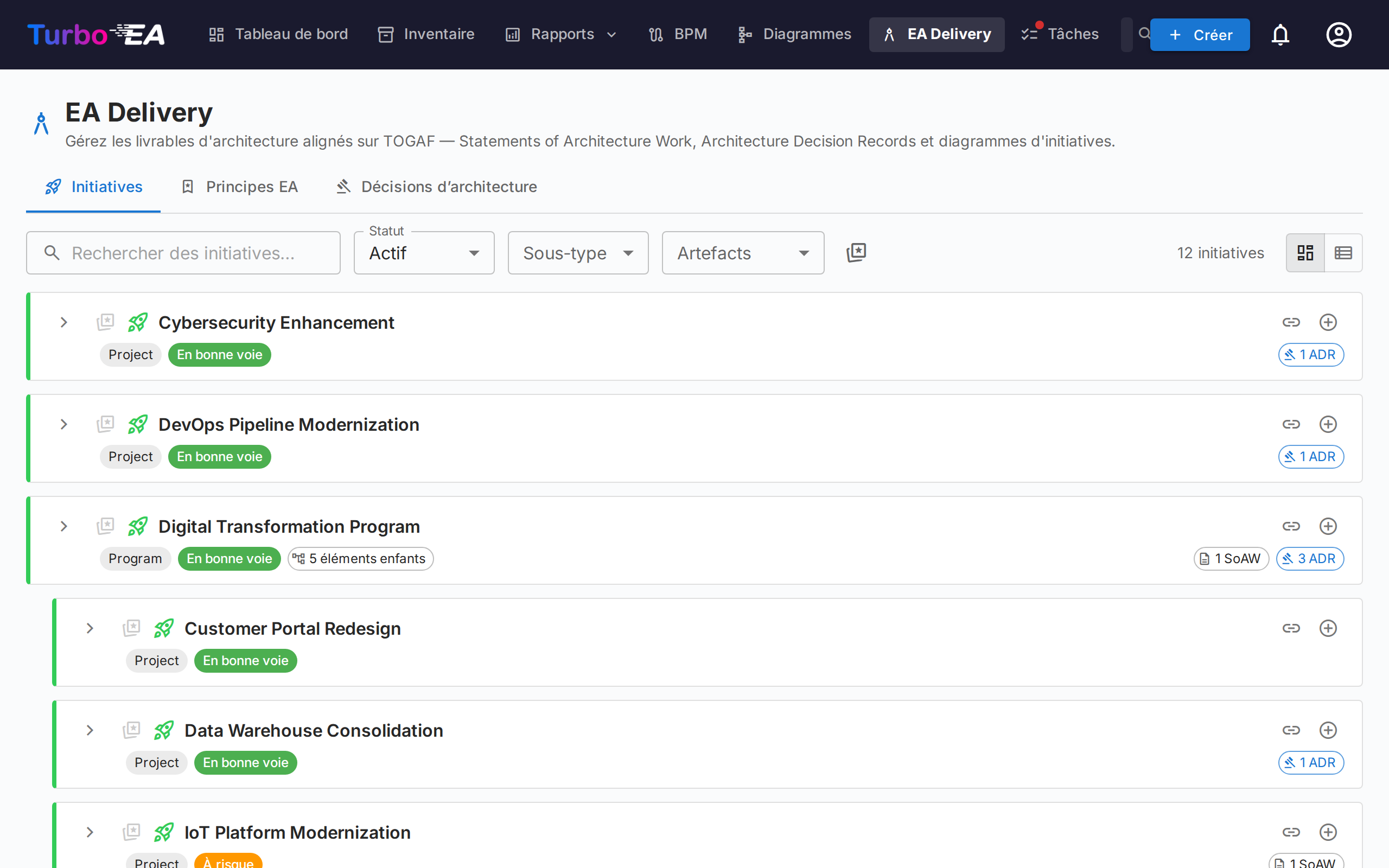Switch to list view of initiatives
This screenshot has width=1389, height=868.
click(1343, 253)
